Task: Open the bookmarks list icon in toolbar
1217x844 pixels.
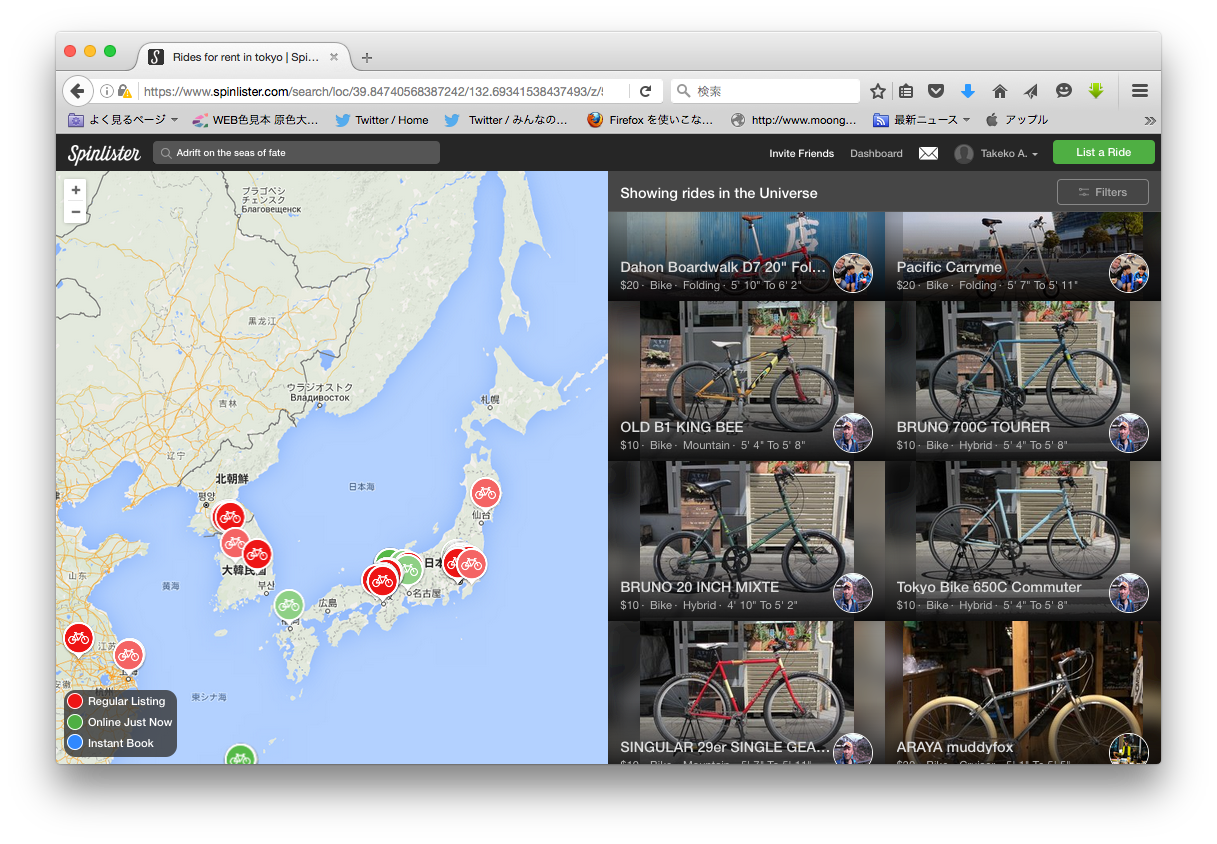Action: (x=906, y=91)
